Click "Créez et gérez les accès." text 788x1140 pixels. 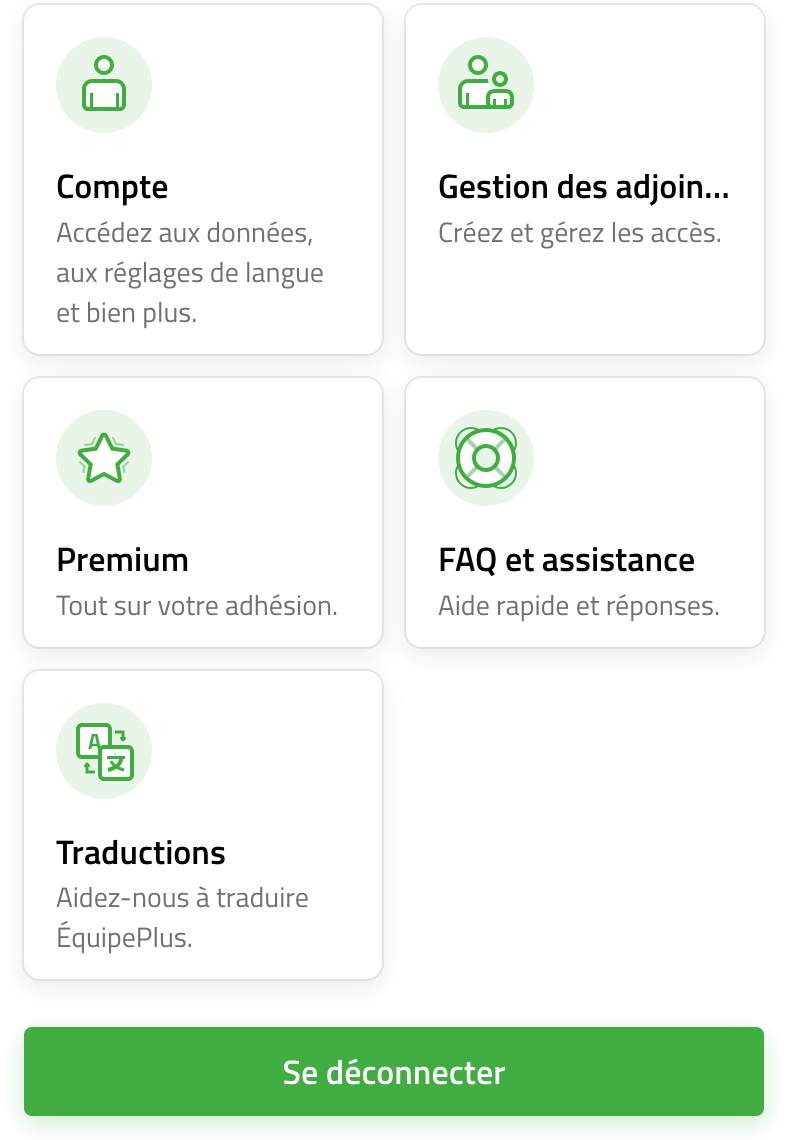pyautogui.click(x=580, y=233)
